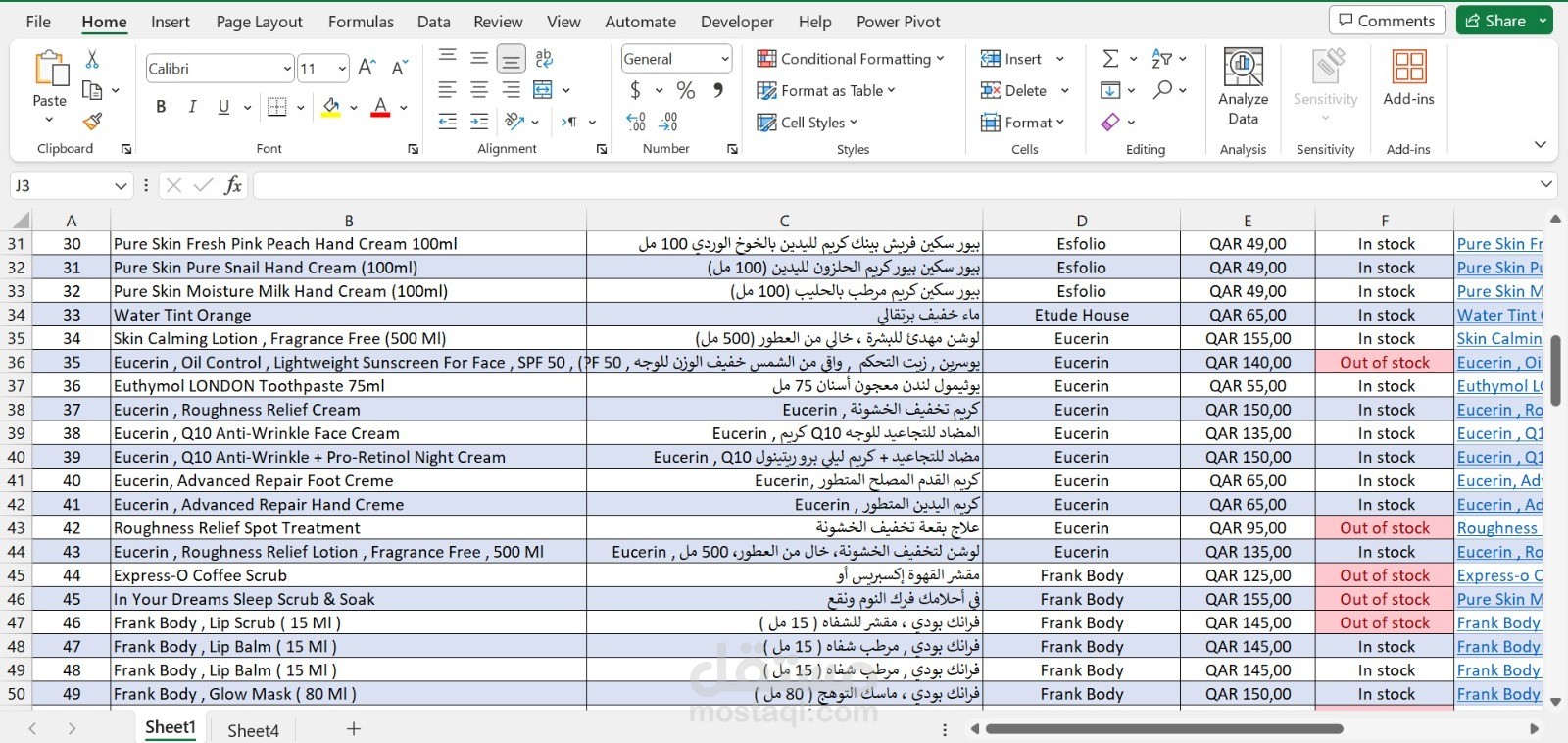The width and height of the screenshot is (1568, 743).
Task: Toggle Middle Align vertical alignment
Action: [x=479, y=58]
